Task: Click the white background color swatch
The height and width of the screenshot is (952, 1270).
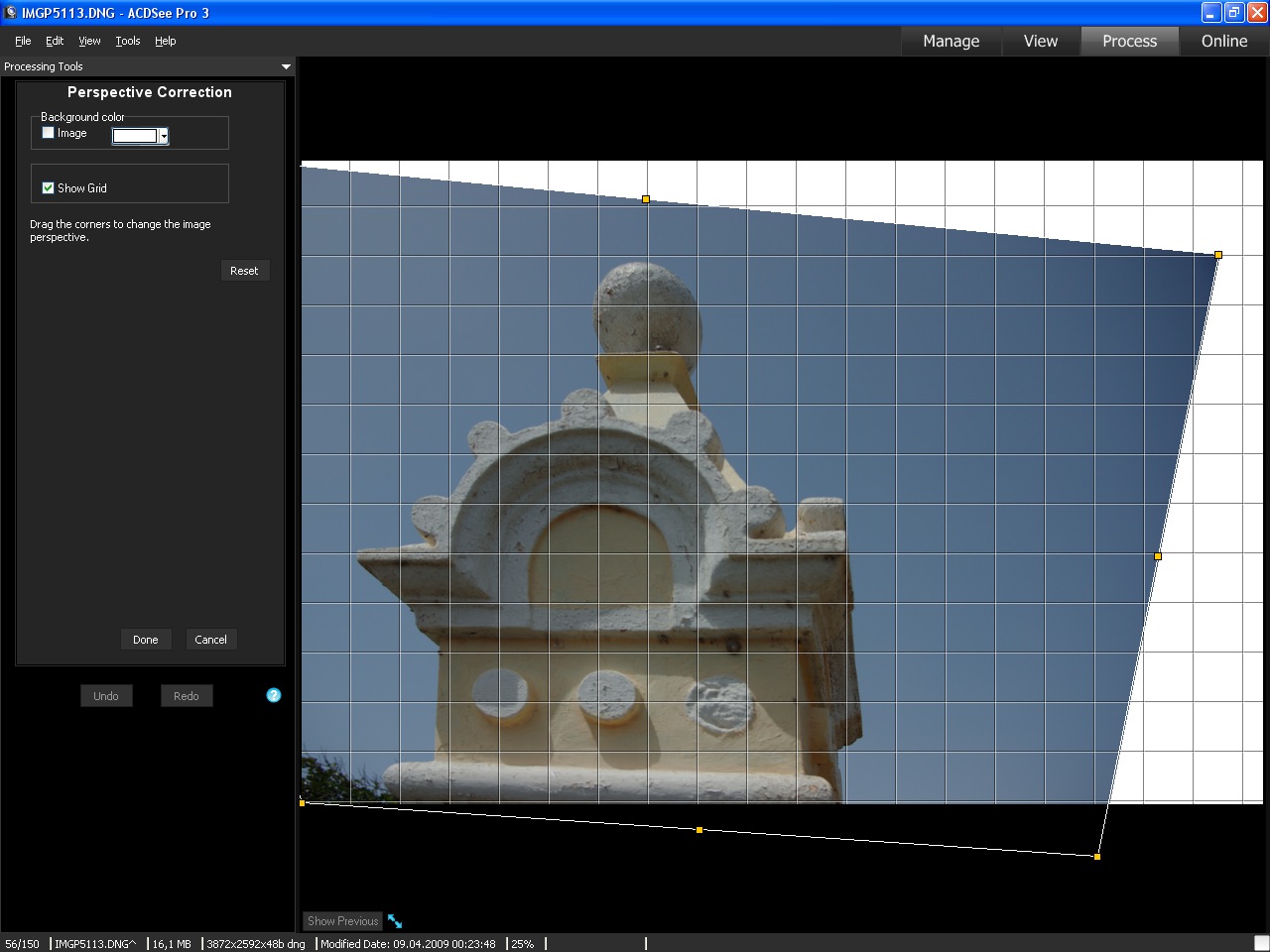Action: (x=135, y=136)
